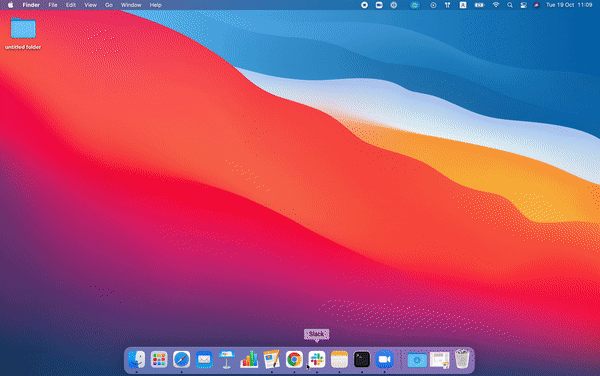Open the Window menu
This screenshot has height=376, width=600.
131,5
